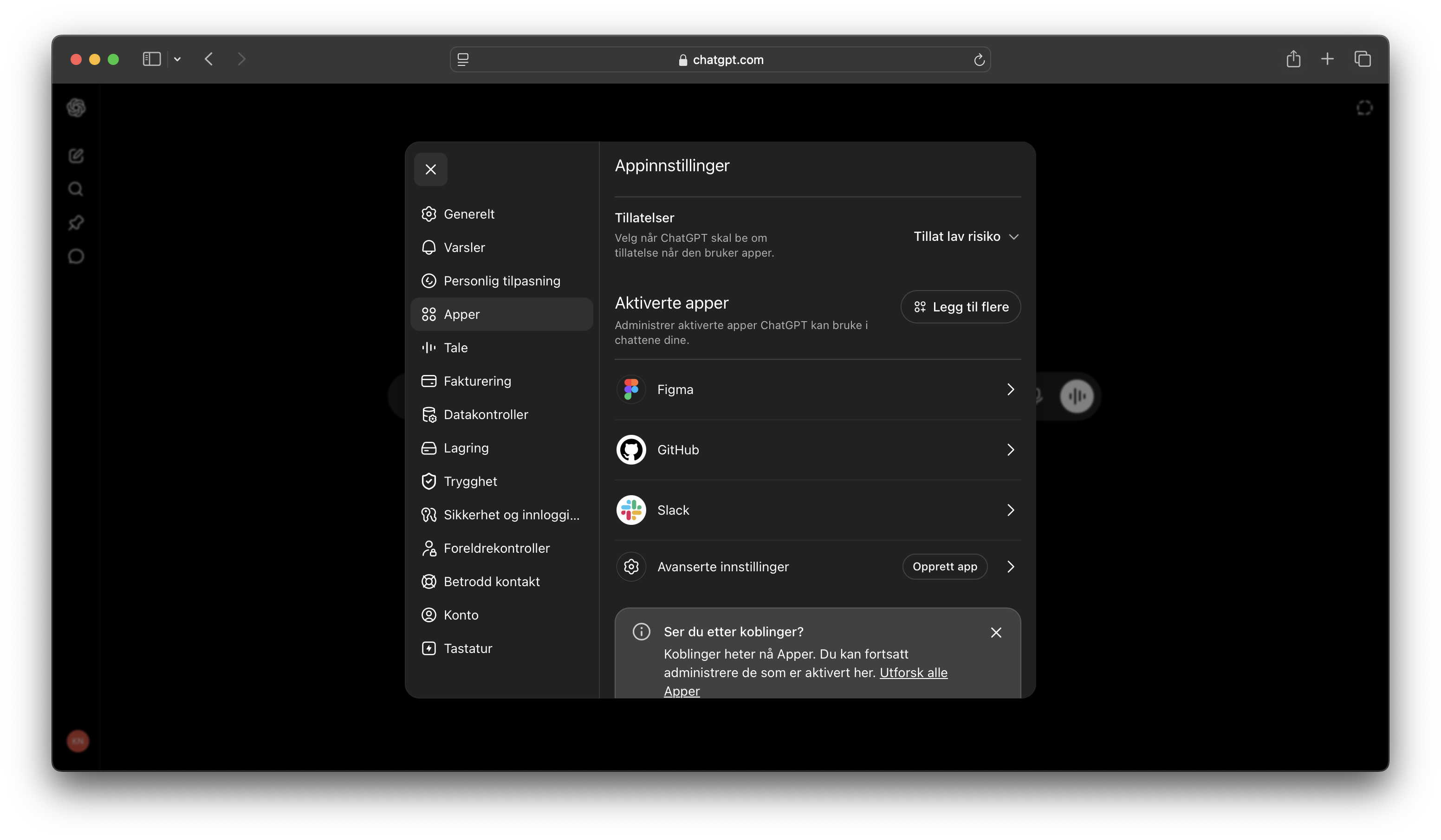The image size is (1441, 840).
Task: Click the Slack app name text
Action: 673,510
